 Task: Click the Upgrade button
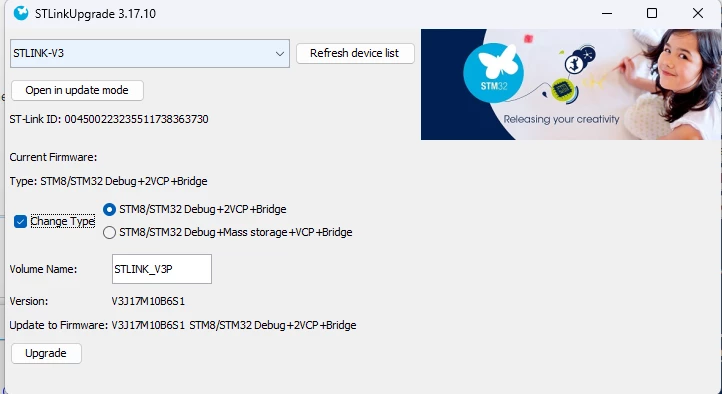click(x=47, y=353)
